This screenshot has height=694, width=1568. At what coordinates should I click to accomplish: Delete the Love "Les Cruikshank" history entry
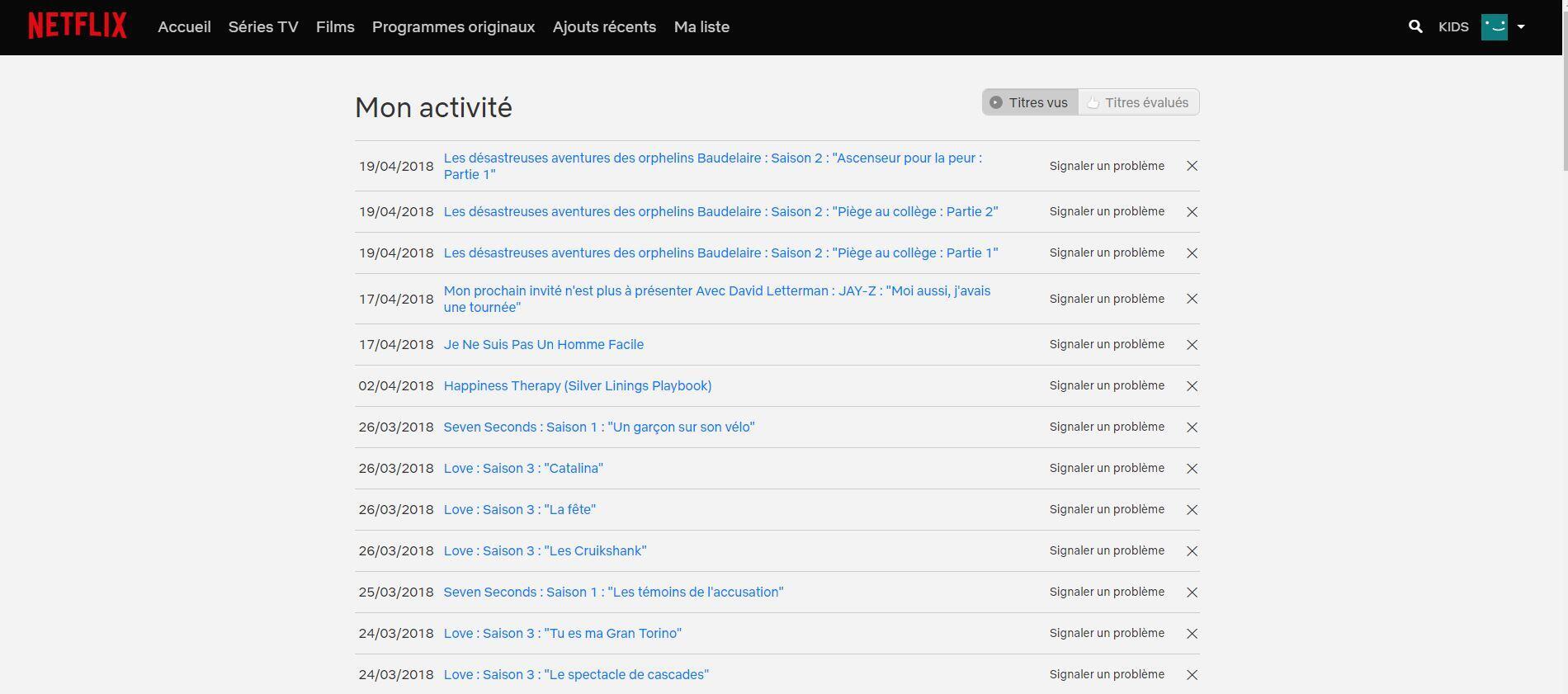1192,551
